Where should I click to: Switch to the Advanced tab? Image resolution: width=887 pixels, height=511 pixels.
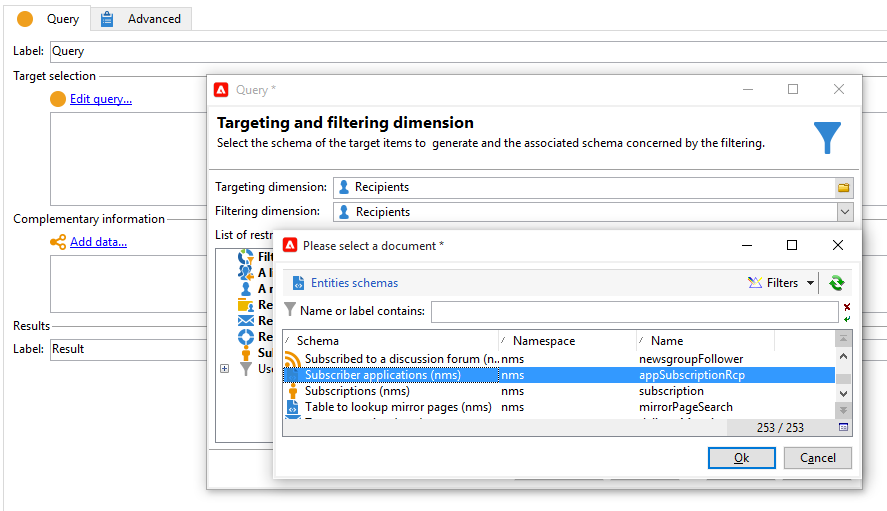(x=141, y=19)
